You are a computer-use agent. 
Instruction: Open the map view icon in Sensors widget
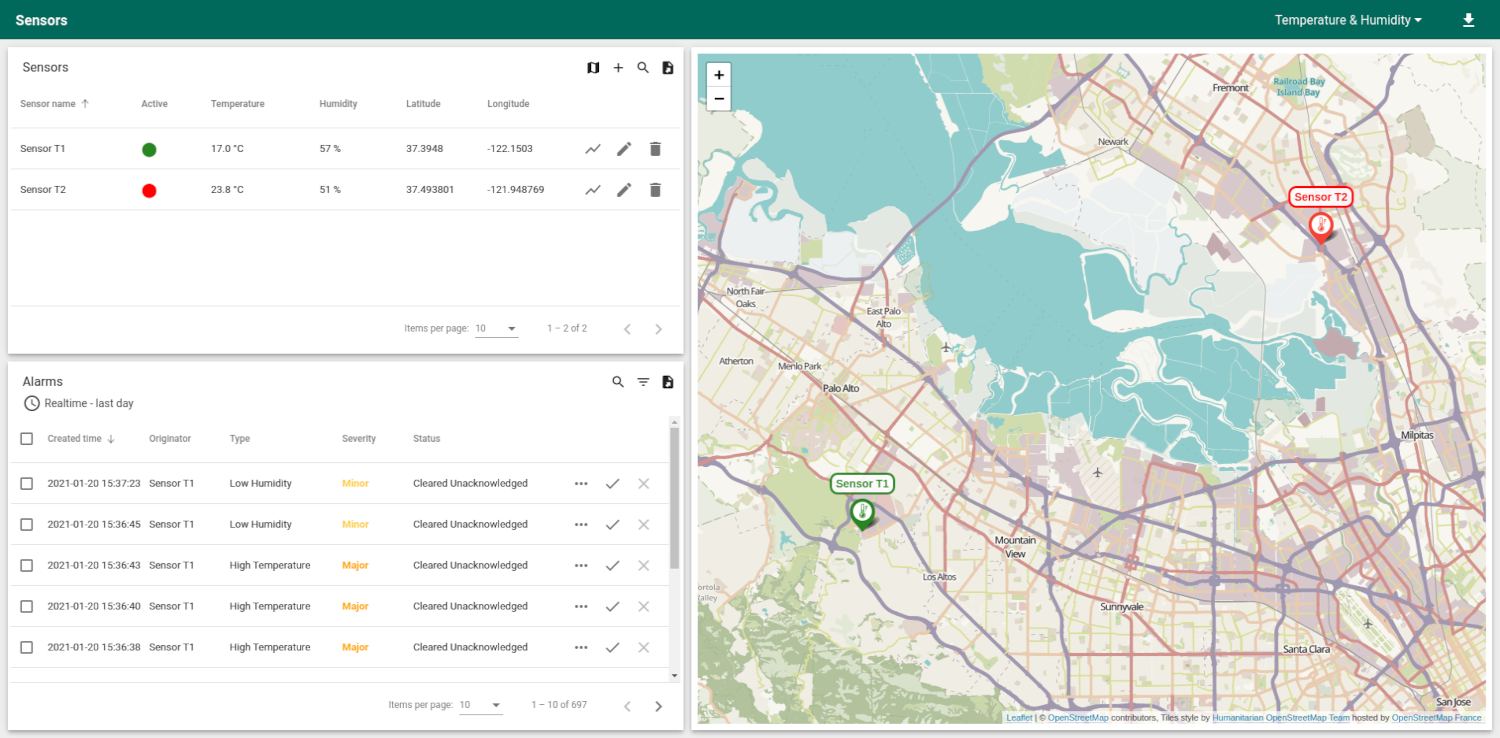coord(593,67)
